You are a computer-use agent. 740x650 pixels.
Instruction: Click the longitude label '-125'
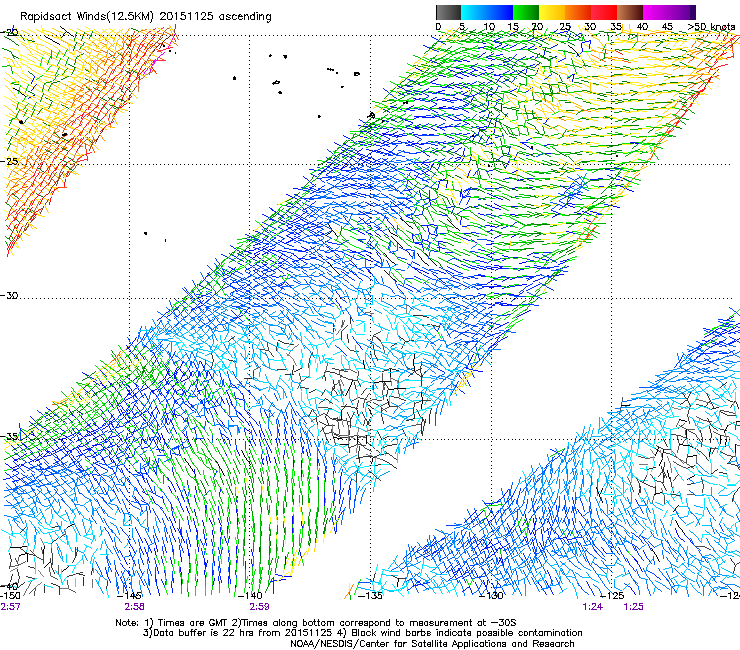(612, 595)
